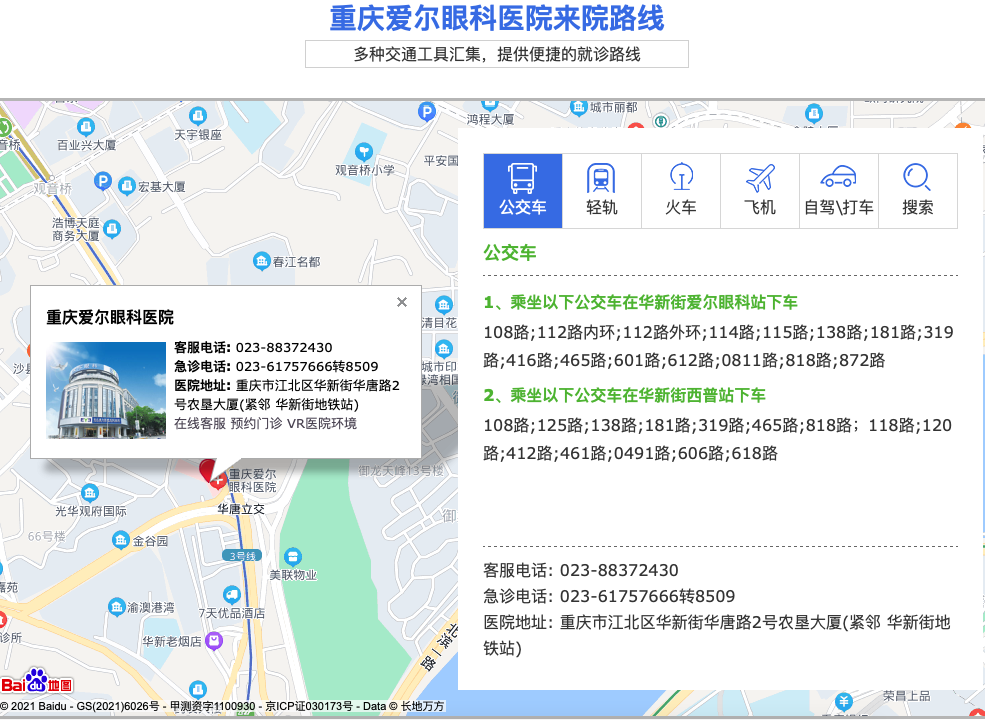The width and height of the screenshot is (985, 720).
Task: Click the 观音桥 map label
Action: point(53,188)
